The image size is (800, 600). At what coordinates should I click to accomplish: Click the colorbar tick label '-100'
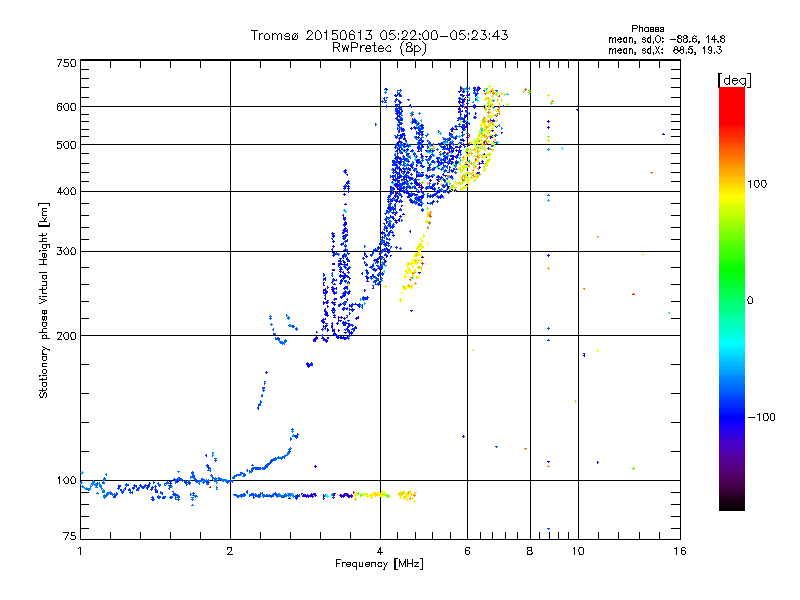pyautogui.click(x=761, y=417)
